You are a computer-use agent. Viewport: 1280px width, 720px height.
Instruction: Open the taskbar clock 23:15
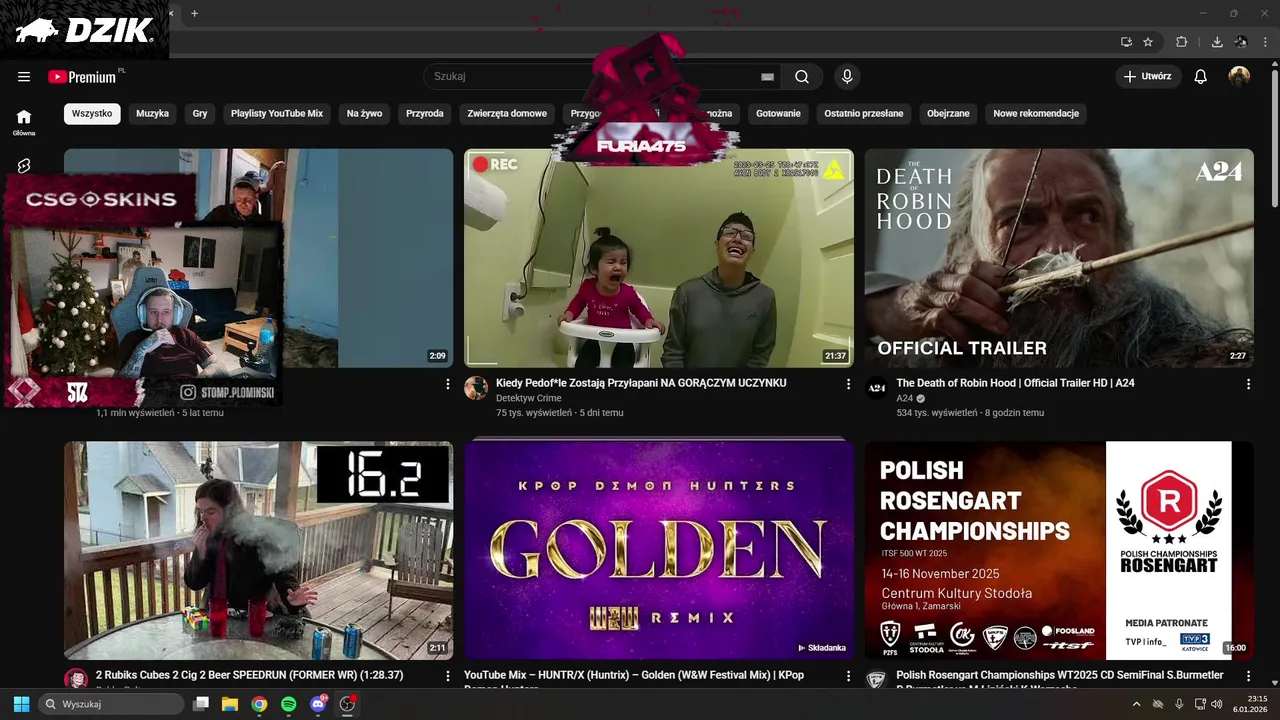(1250, 704)
